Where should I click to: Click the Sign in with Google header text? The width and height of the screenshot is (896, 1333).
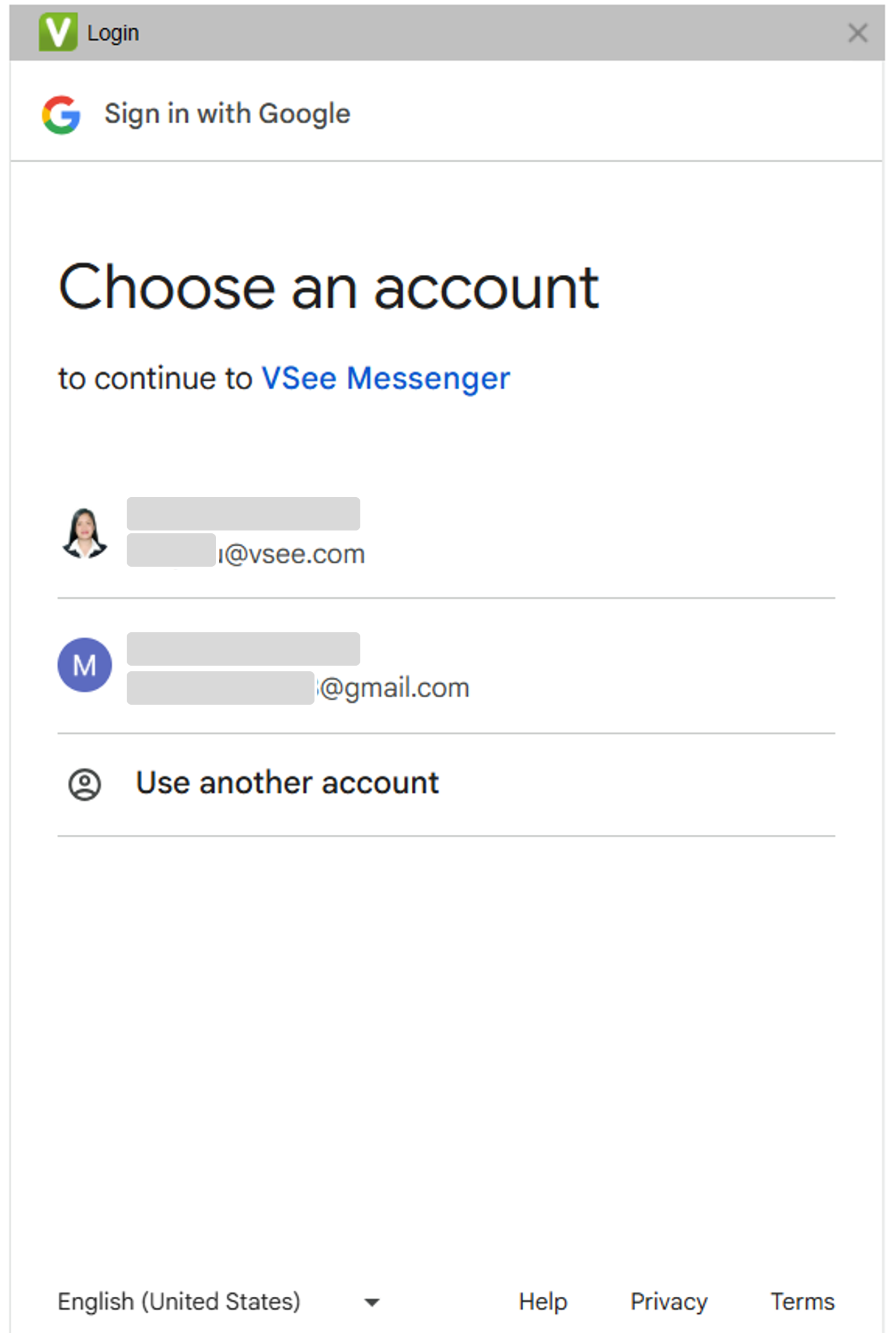click(x=227, y=114)
